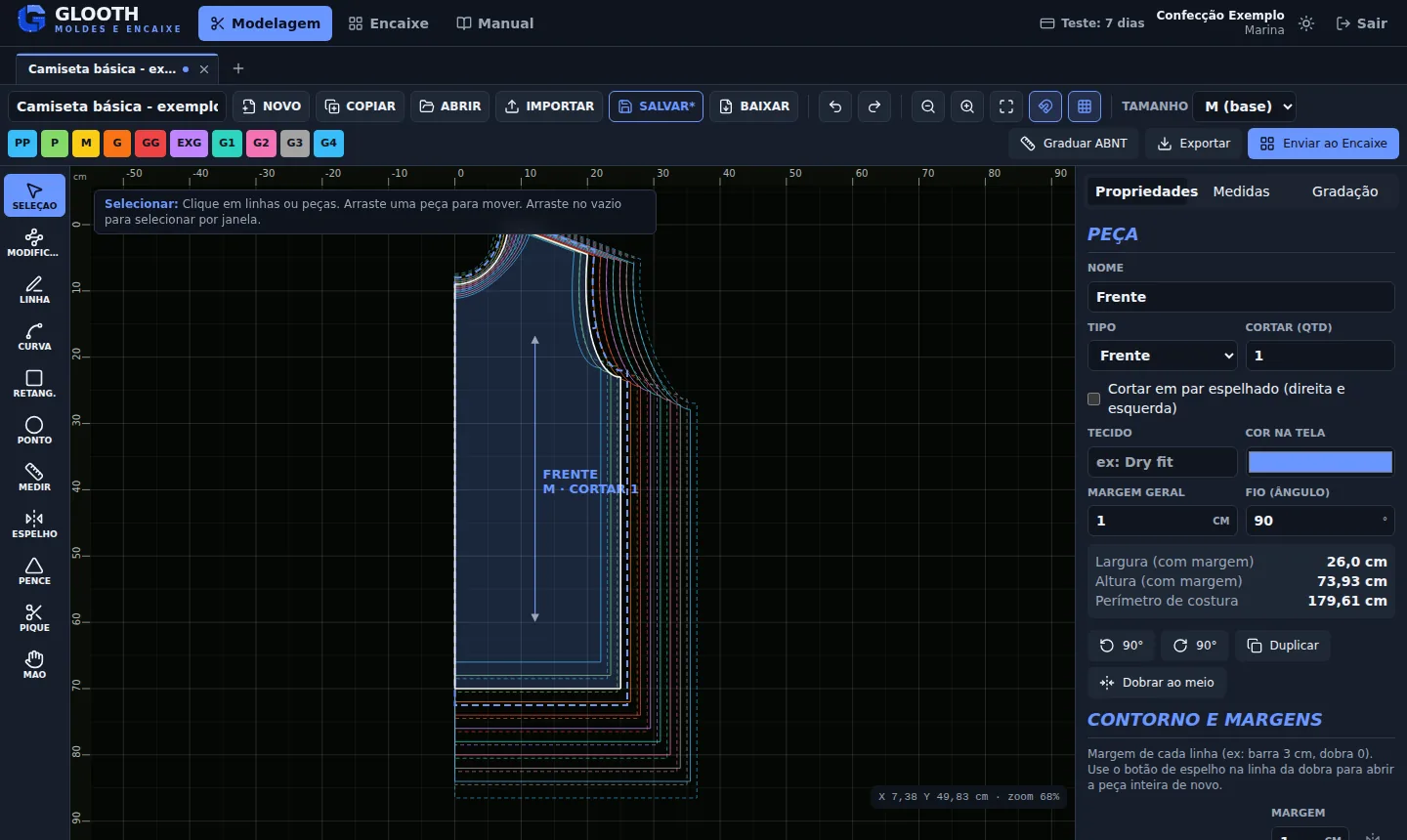Select the Espelho mirror tool
The height and width of the screenshot is (840, 1407).
coord(34,524)
